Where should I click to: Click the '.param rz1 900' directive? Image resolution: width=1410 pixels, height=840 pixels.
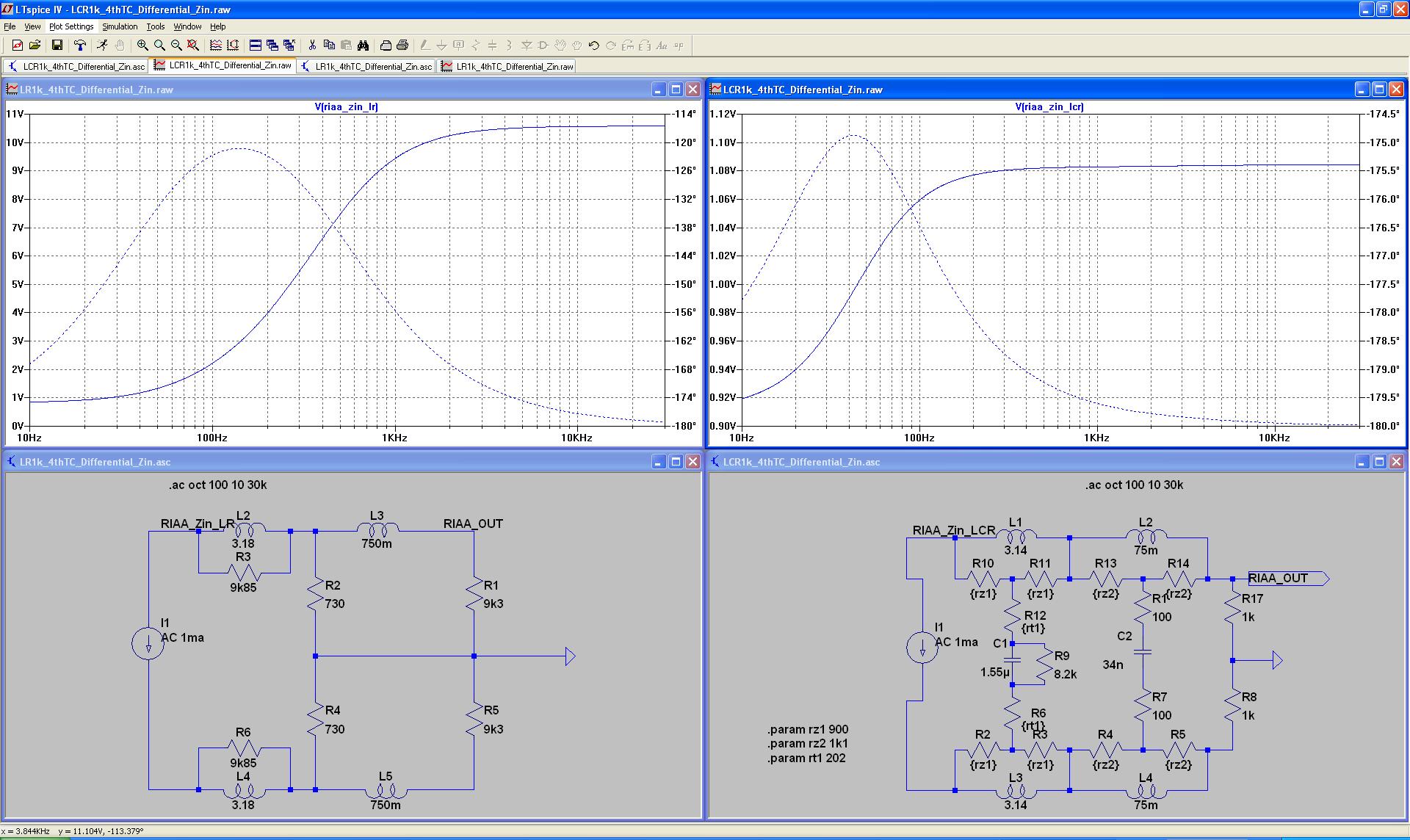[x=808, y=729]
